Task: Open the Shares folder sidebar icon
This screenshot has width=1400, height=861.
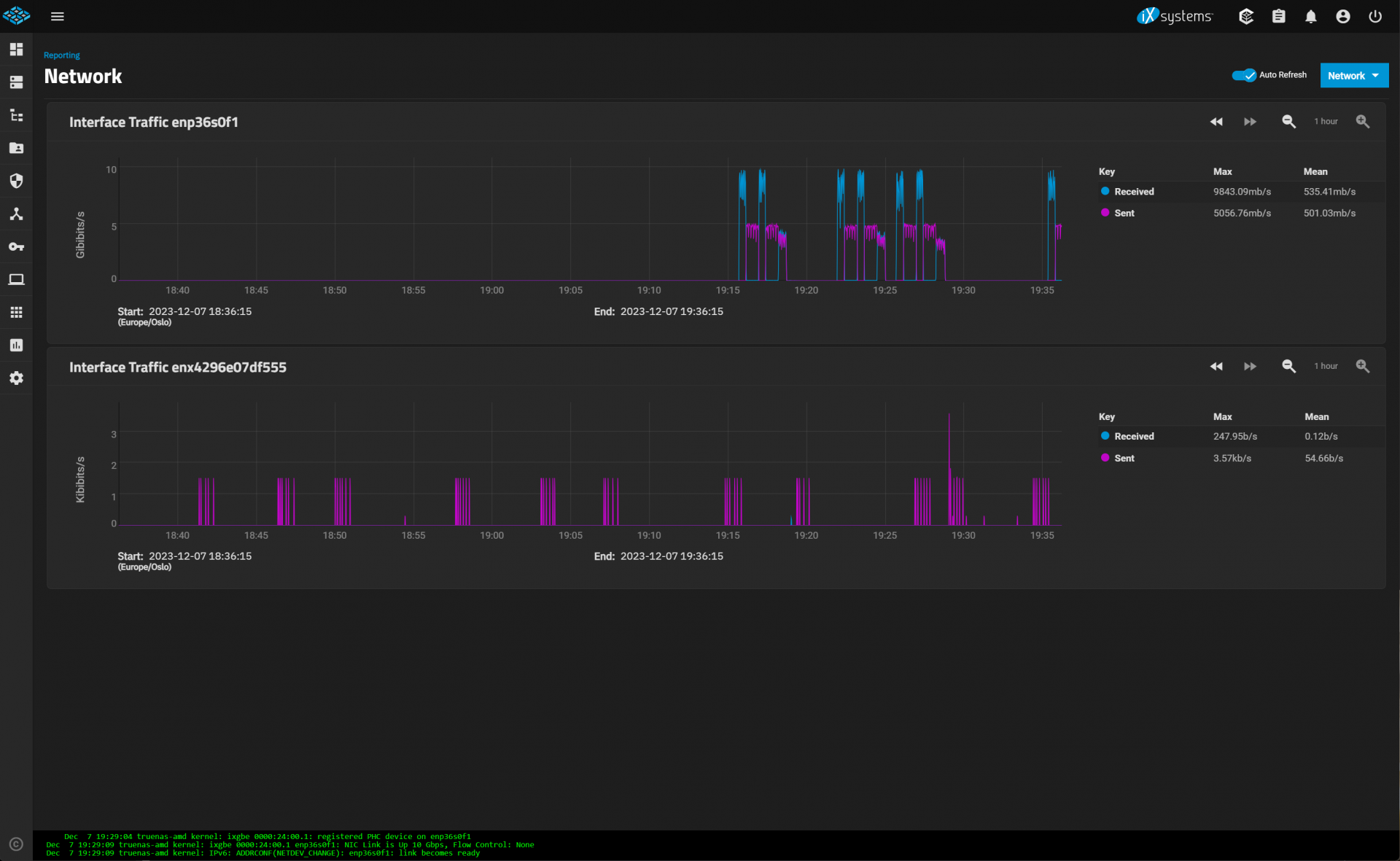Action: click(x=16, y=148)
